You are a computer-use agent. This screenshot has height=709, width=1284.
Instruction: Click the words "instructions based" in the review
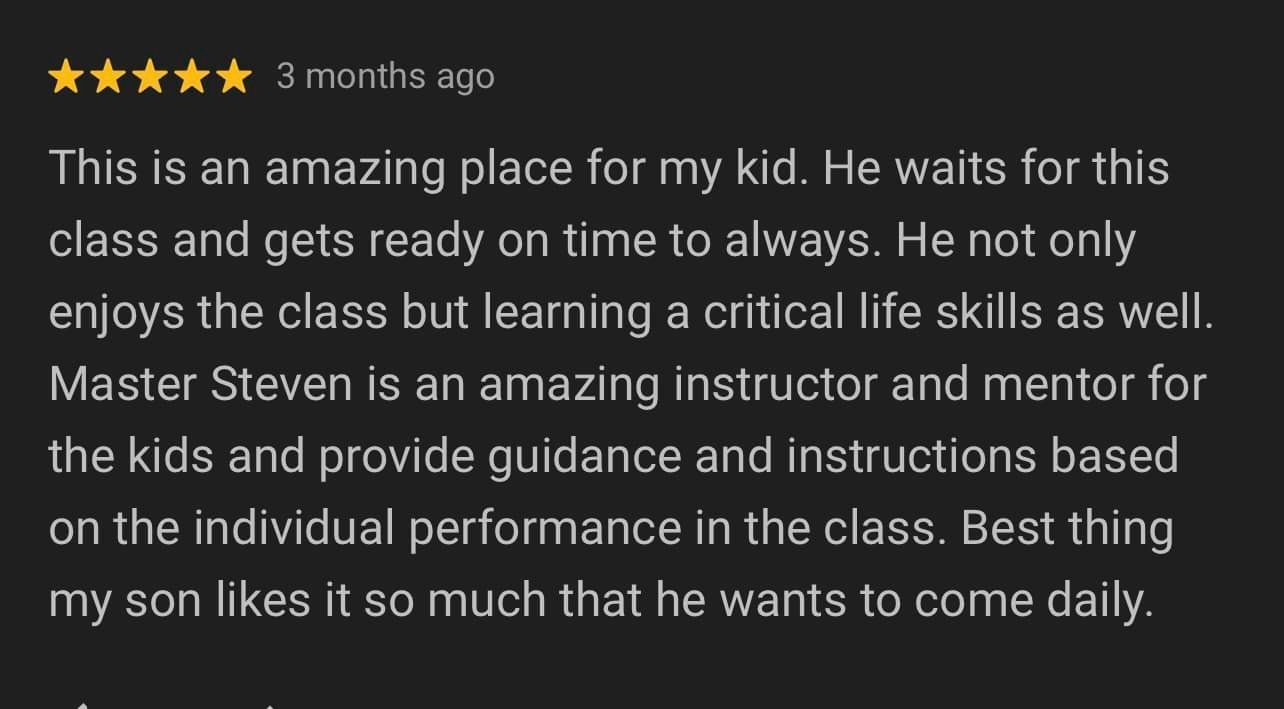pos(982,457)
